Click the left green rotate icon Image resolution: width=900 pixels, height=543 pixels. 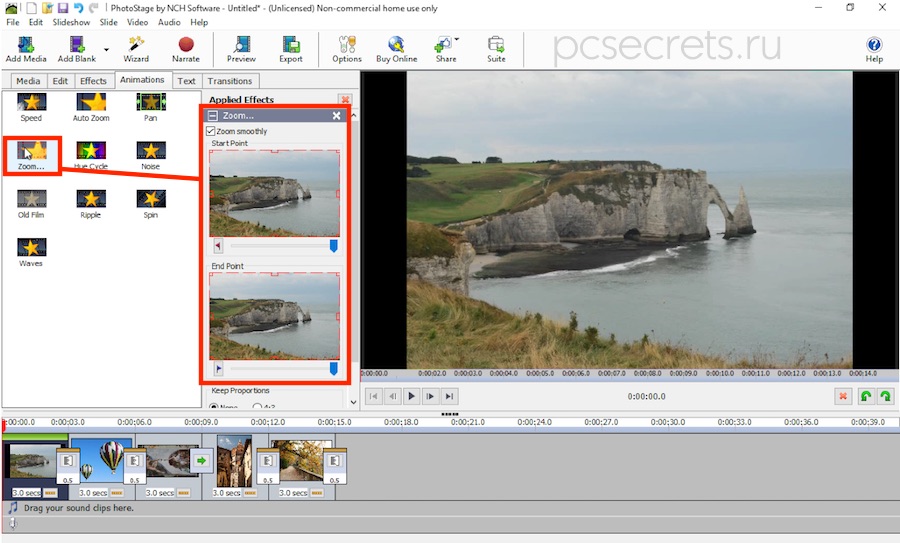coord(866,396)
